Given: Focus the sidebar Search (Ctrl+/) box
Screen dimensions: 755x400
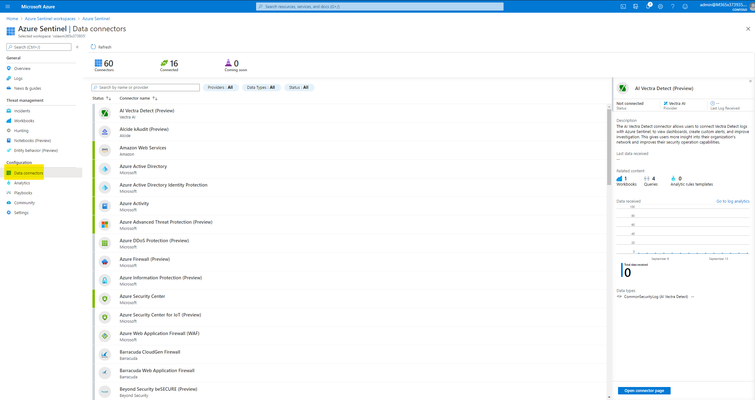Looking at the screenshot, I should [x=39, y=47].
